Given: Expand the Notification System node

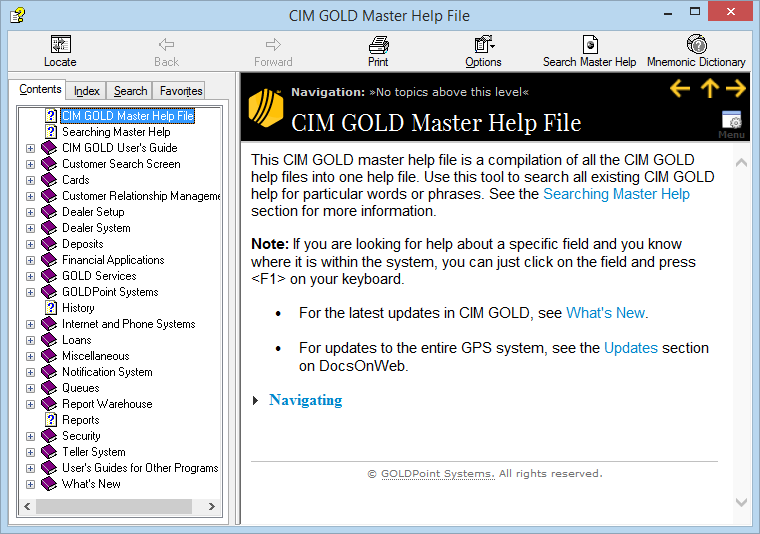Looking at the screenshot, I should pos(31,372).
